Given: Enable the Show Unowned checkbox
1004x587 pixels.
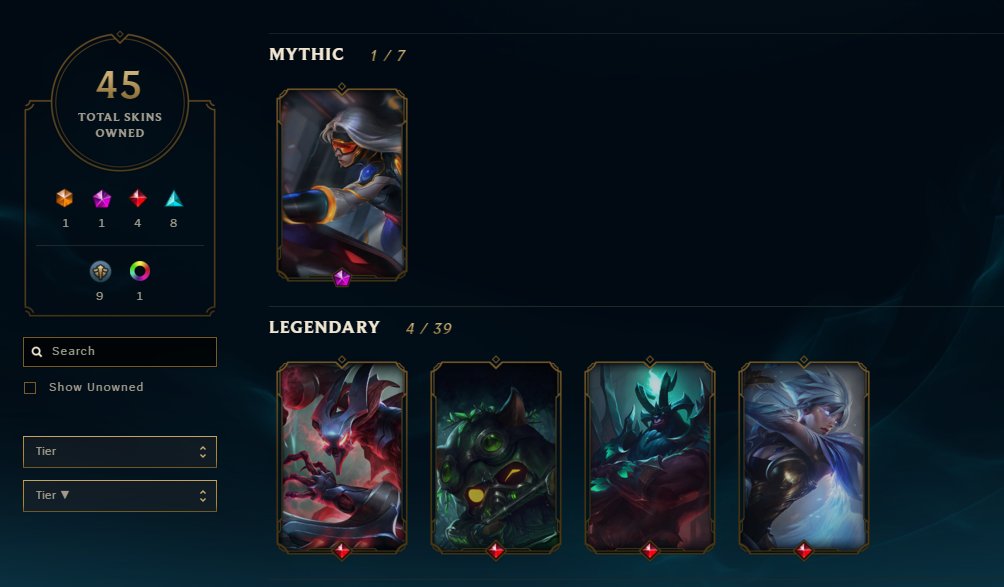Looking at the screenshot, I should (30, 388).
